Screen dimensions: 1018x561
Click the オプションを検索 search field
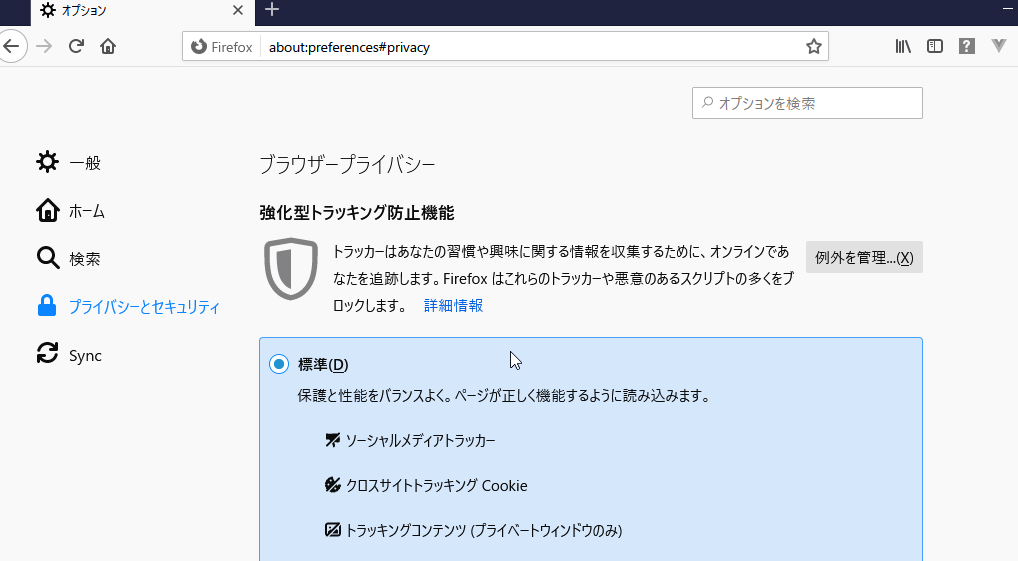[x=807, y=103]
